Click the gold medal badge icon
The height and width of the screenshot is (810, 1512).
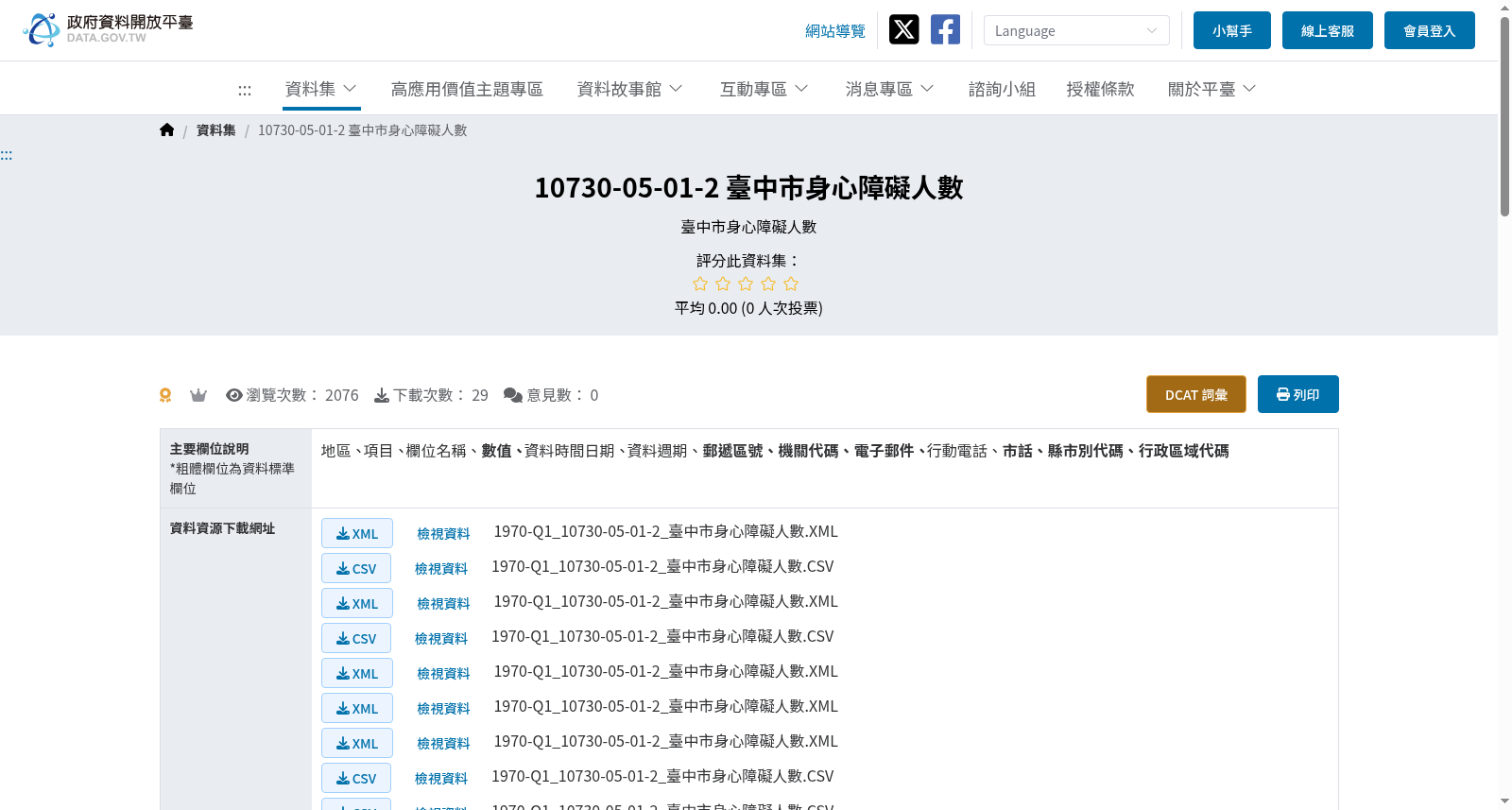tap(165, 395)
